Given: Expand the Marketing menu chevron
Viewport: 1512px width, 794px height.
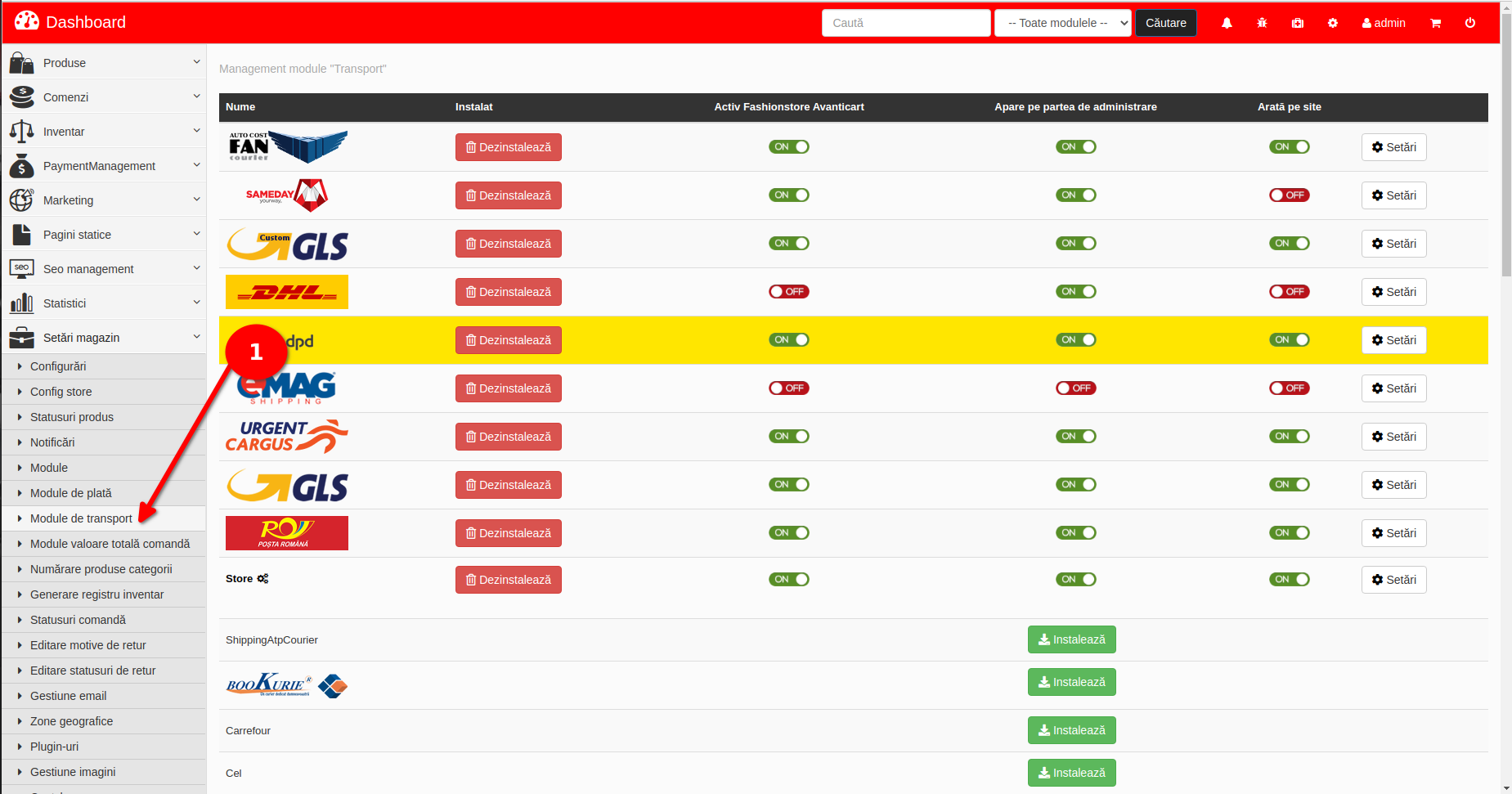Looking at the screenshot, I should pyautogui.click(x=196, y=200).
